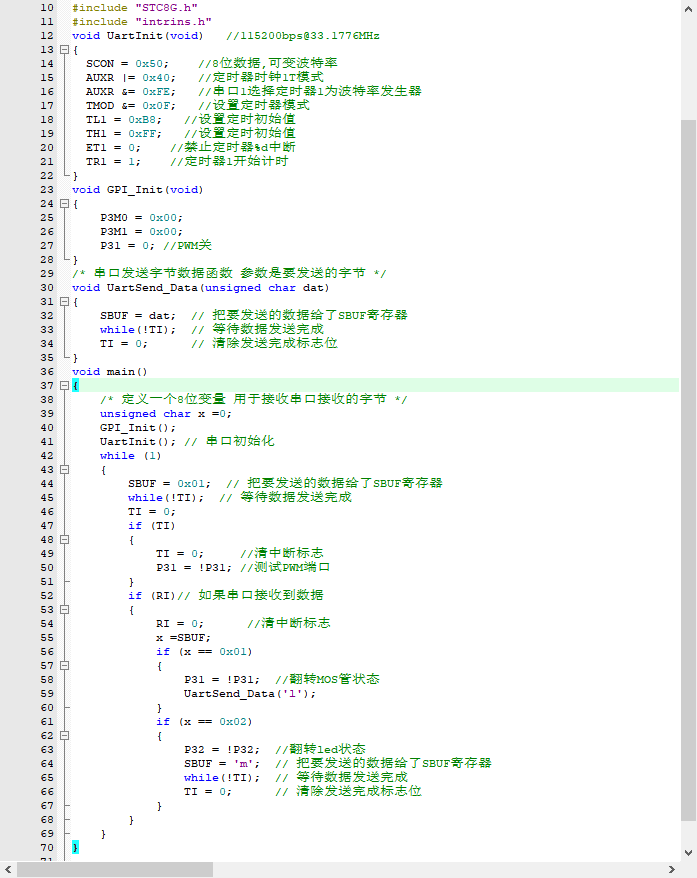Viewport: 697px width, 878px height.
Task: Collapse UartInit function fold at line 13
Action: point(64,49)
